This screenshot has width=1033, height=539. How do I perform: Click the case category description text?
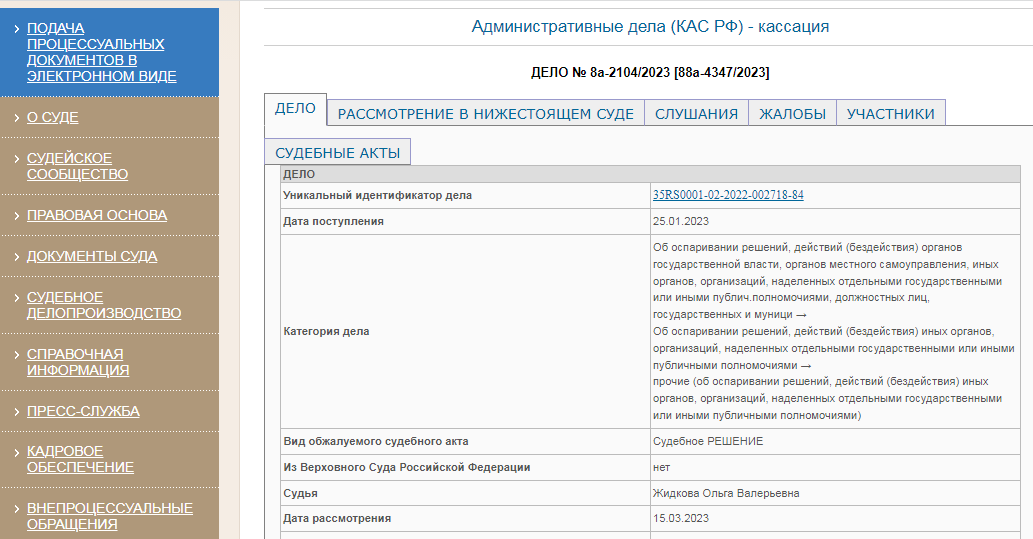(833, 331)
